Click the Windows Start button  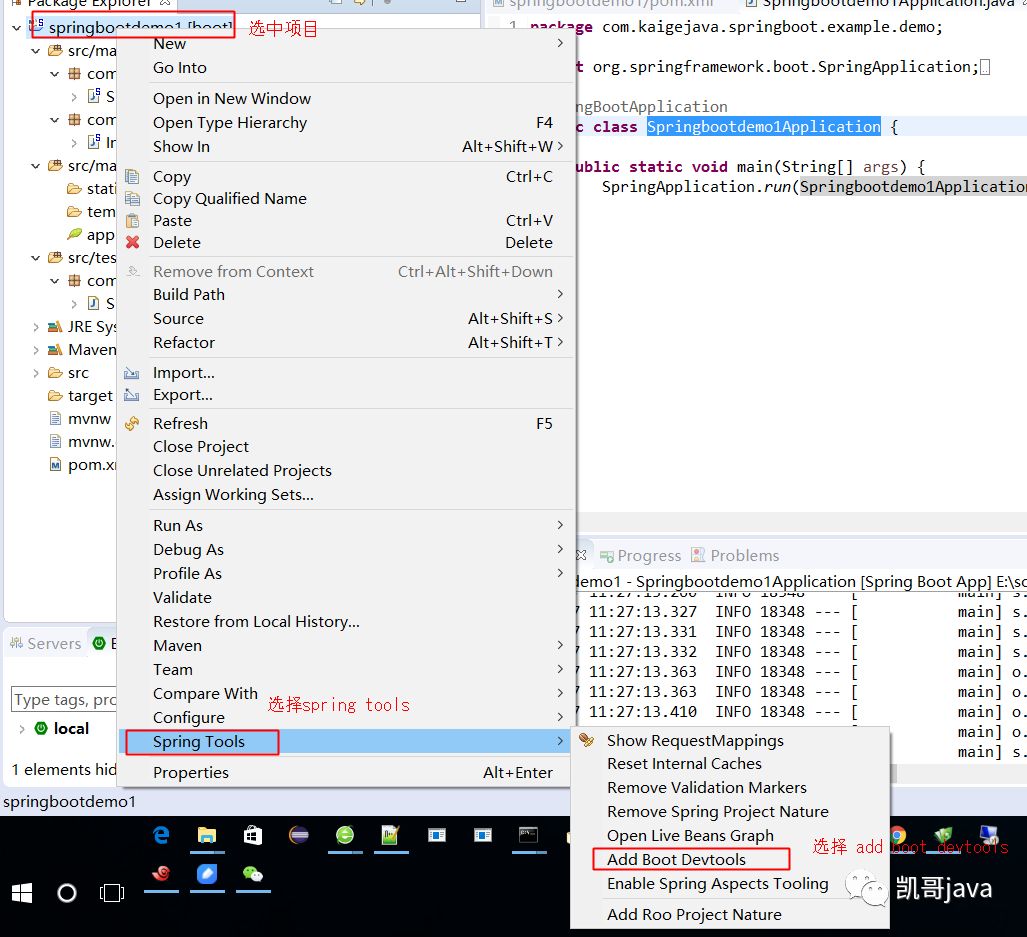pyautogui.click(x=22, y=892)
